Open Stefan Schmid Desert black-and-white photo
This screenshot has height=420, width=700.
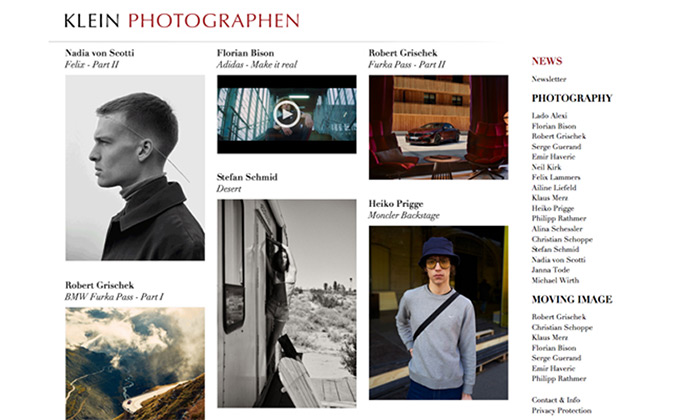[x=287, y=304]
